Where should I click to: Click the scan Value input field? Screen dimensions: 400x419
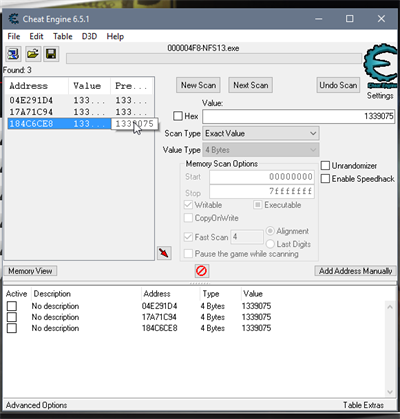[299, 116]
